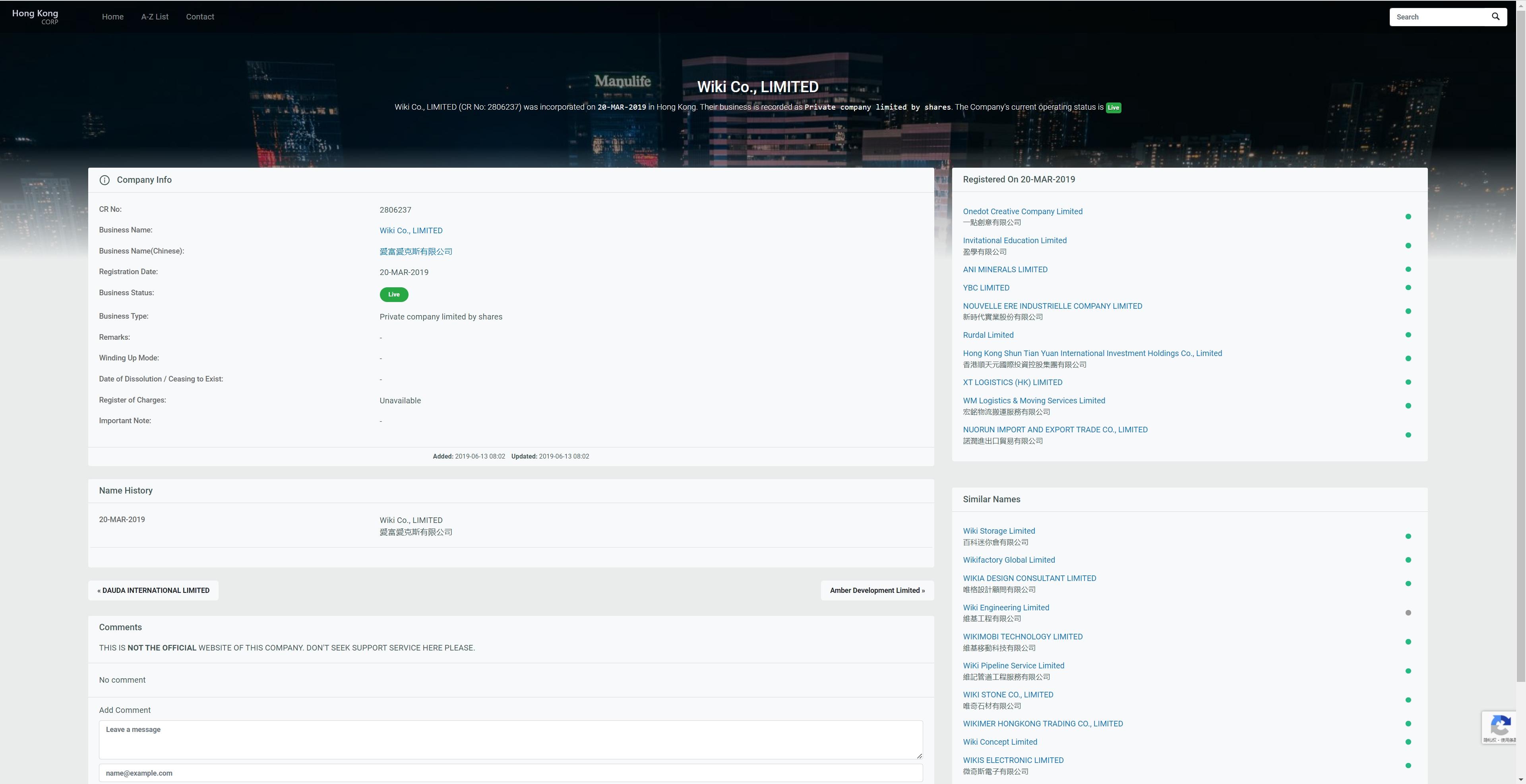Open Rurdal Limited link
This screenshot has width=1526, height=784.
[x=988, y=335]
